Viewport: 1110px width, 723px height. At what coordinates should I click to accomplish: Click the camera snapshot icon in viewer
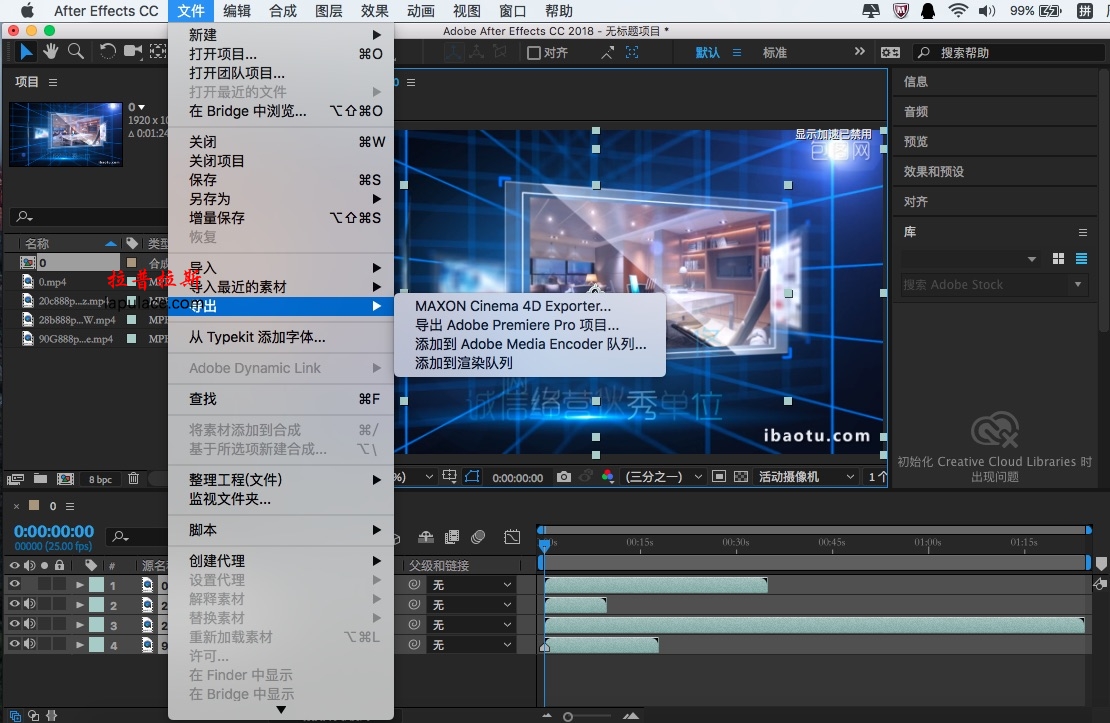(x=563, y=477)
